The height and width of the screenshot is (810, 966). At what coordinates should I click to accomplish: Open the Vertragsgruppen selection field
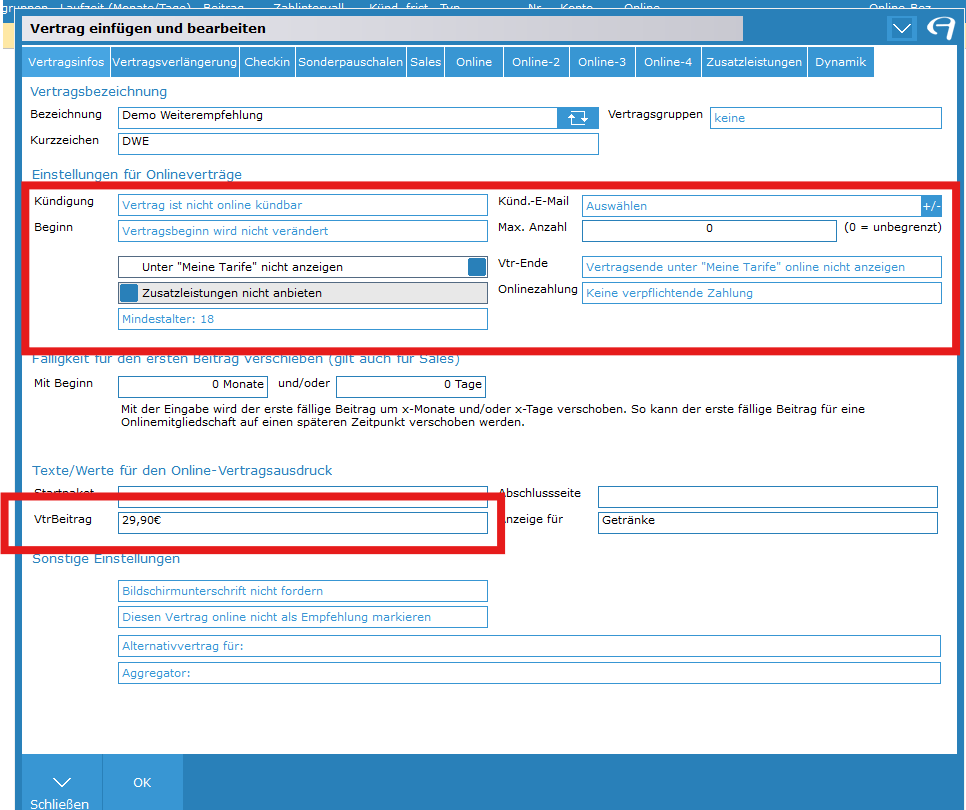825,118
